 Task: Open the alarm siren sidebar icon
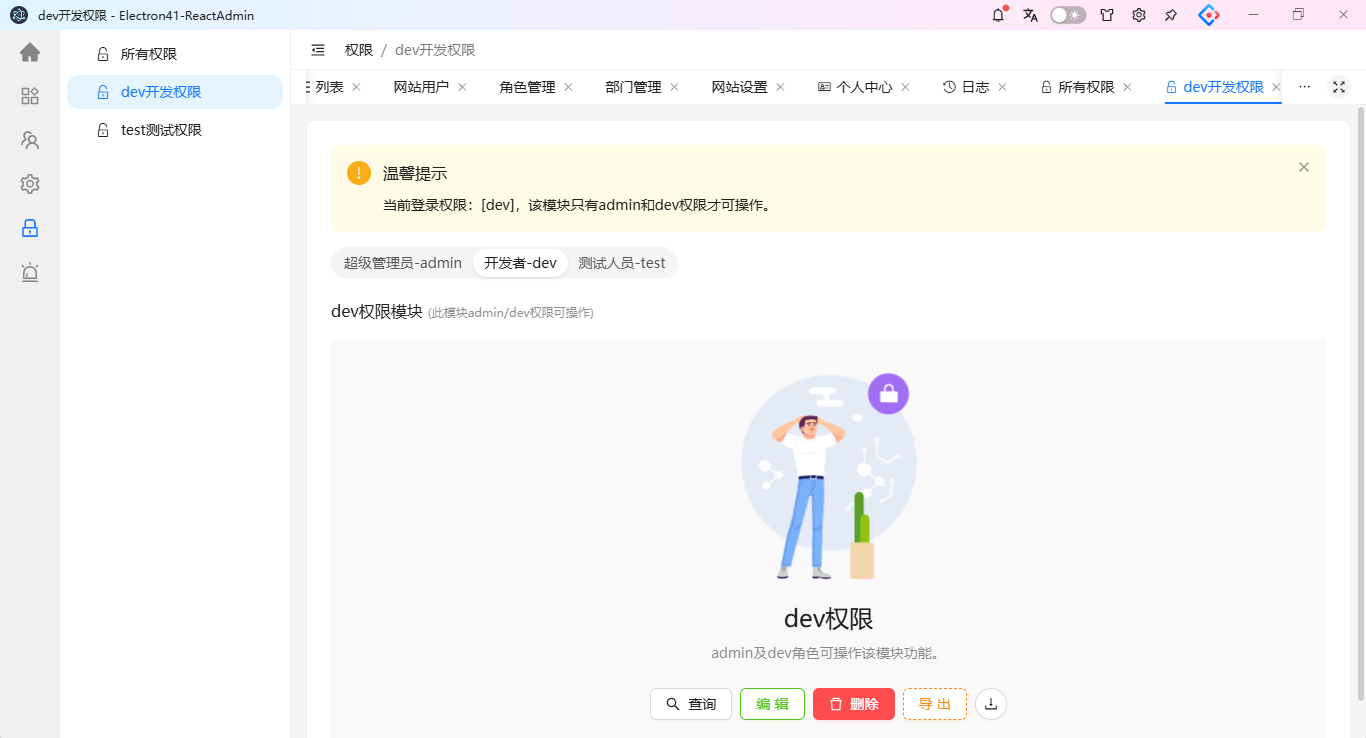click(30, 272)
